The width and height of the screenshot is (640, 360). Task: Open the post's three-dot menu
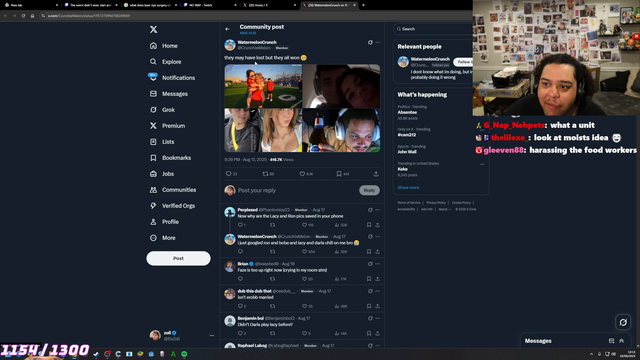378,42
